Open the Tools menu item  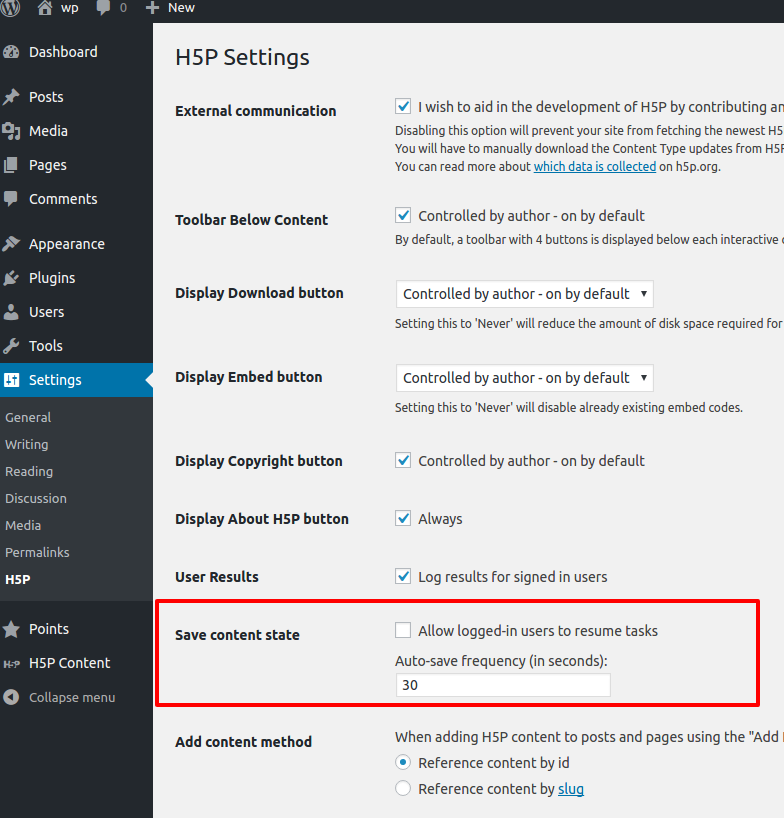(x=46, y=346)
